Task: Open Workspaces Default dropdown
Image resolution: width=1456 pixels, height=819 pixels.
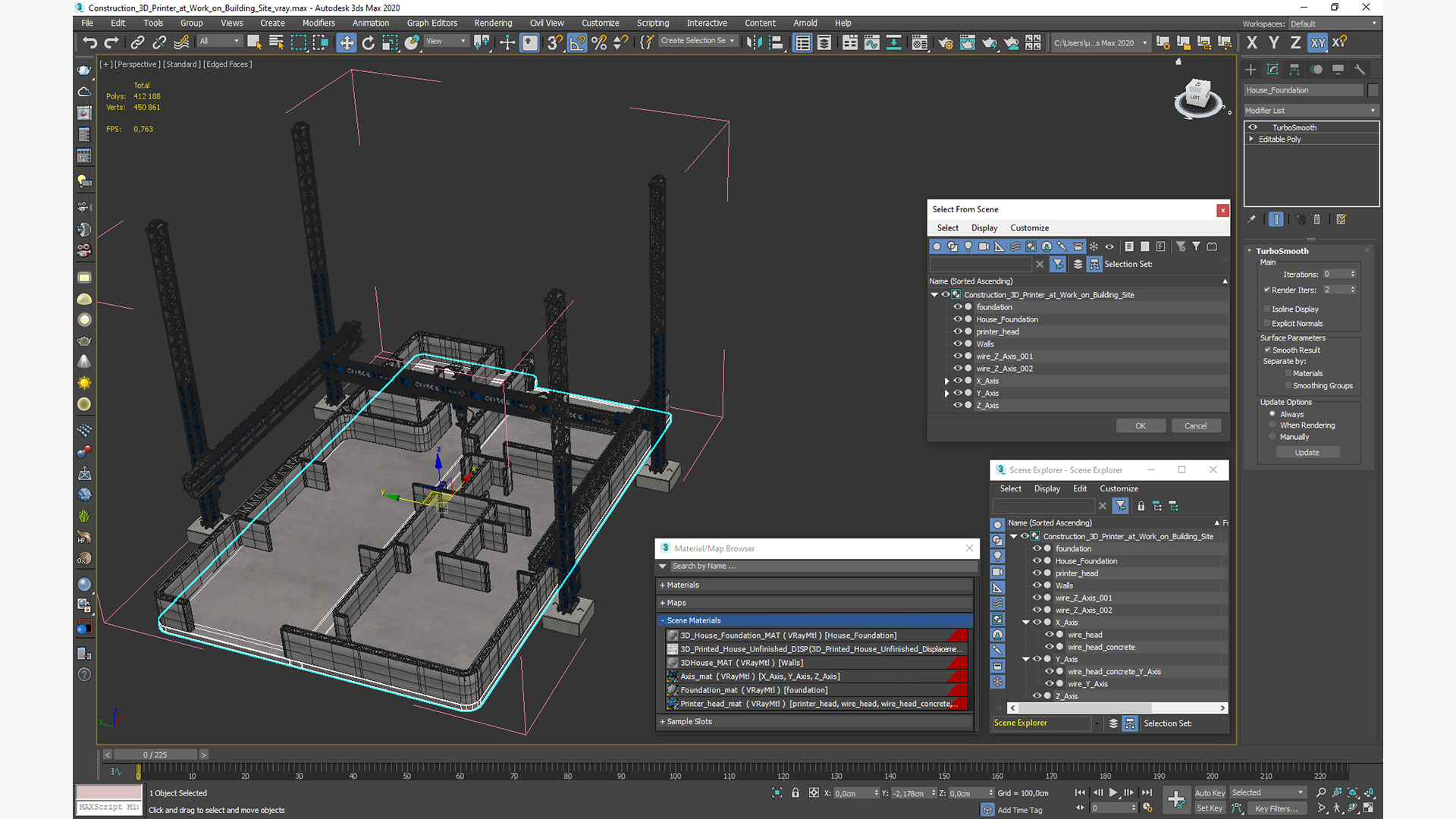Action: pyautogui.click(x=1333, y=24)
